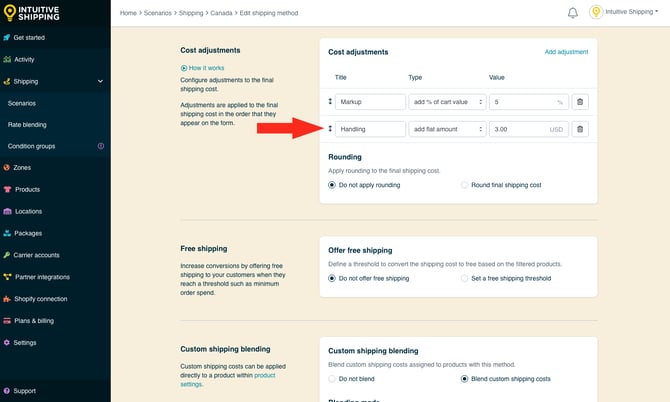Click the Shopify connection icon
Image resolution: width=670 pixels, height=402 pixels.
(7, 299)
